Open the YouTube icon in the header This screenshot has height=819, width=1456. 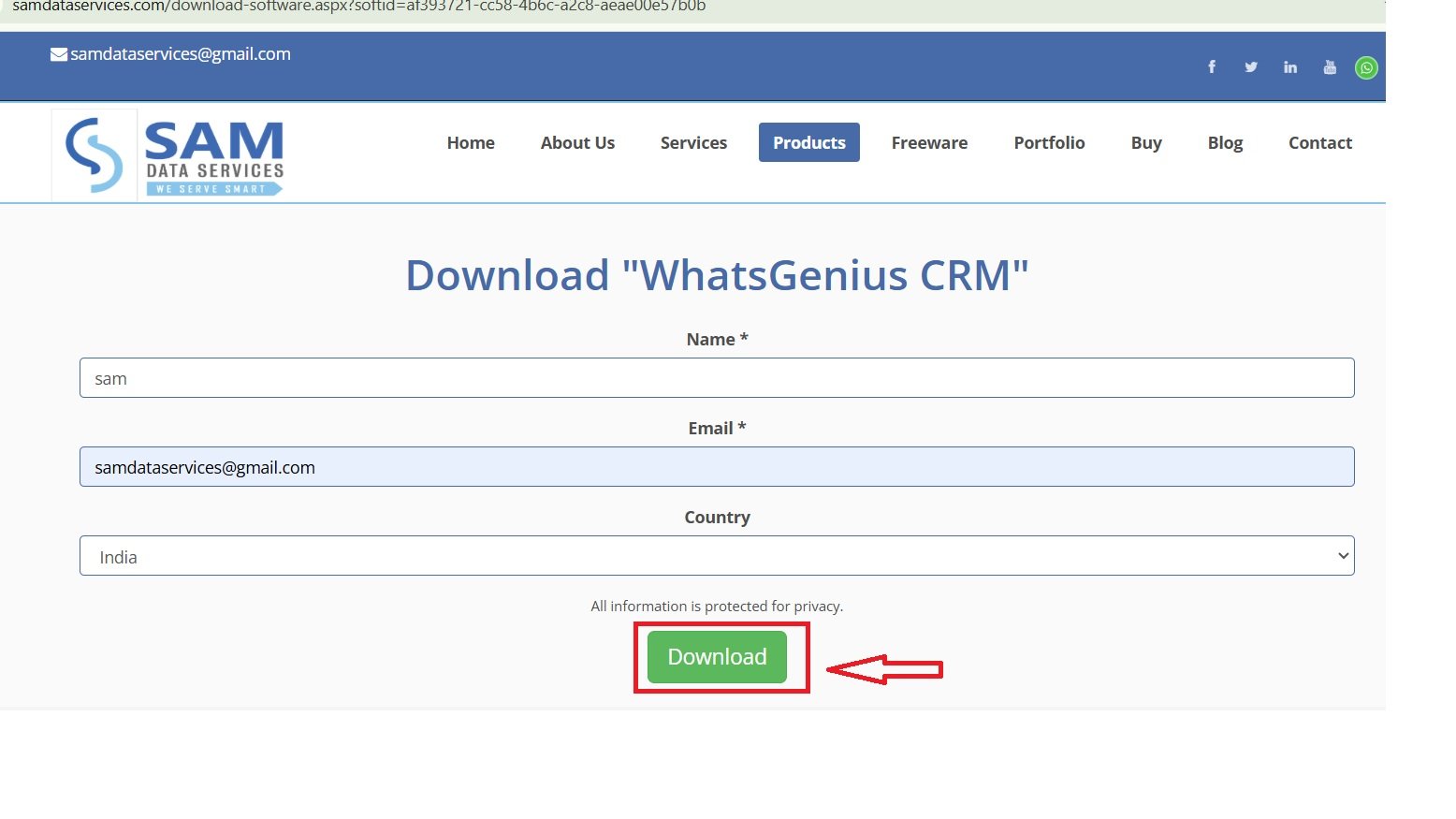point(1330,66)
